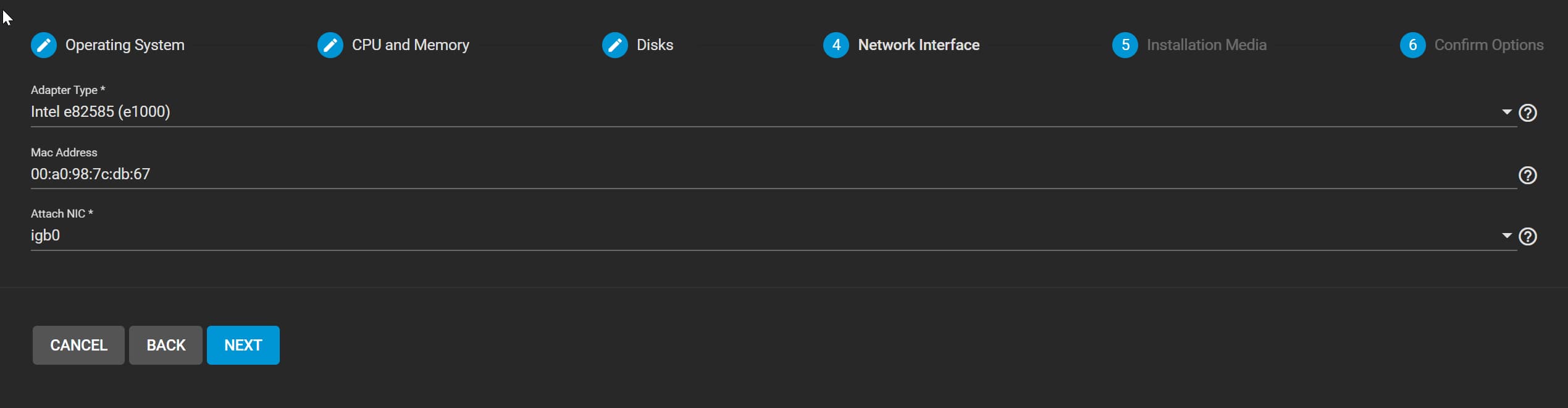Viewport: 1568px width, 408px height.
Task: Click the step 5 circle icon
Action: coord(1125,45)
